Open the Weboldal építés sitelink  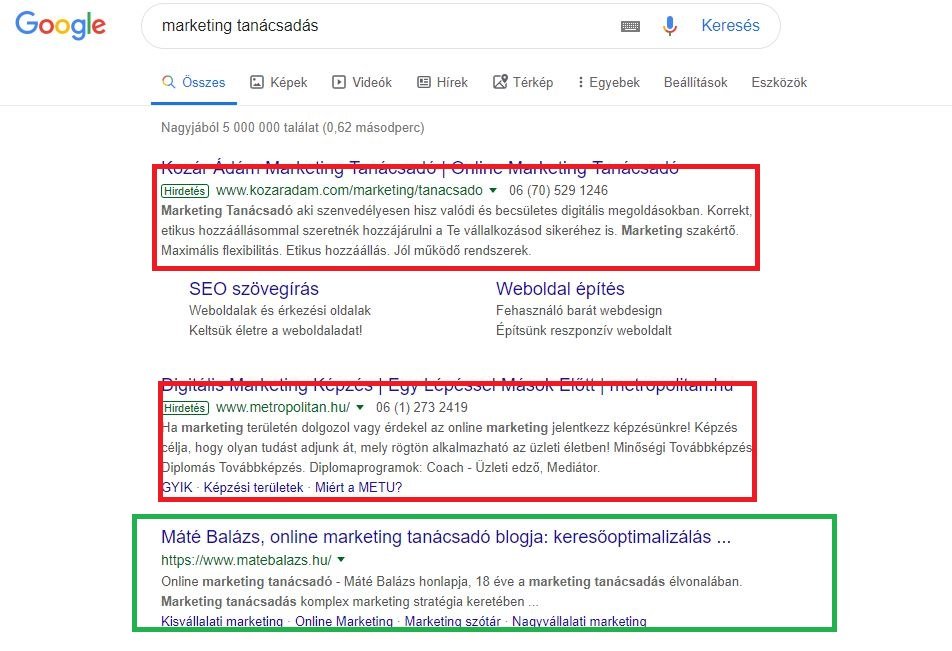(559, 288)
